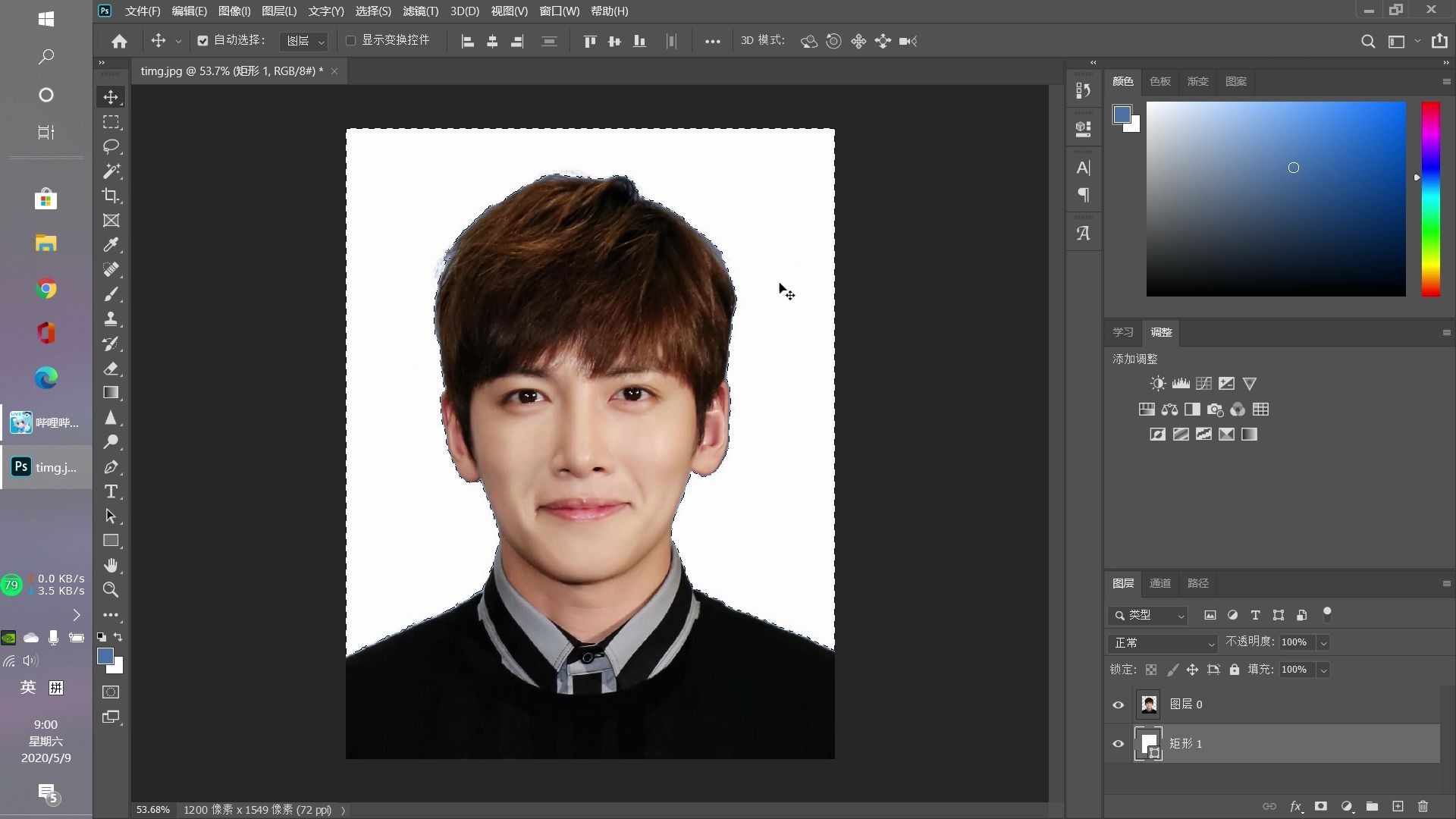Click the delete layer trash button
The image size is (1456, 819).
coord(1424,807)
